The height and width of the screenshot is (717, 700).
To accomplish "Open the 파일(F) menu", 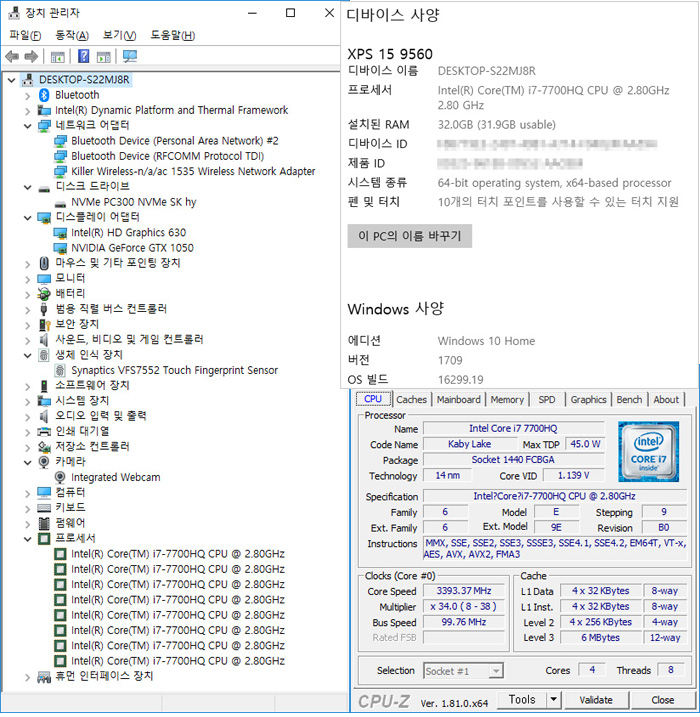I will click(x=25, y=36).
